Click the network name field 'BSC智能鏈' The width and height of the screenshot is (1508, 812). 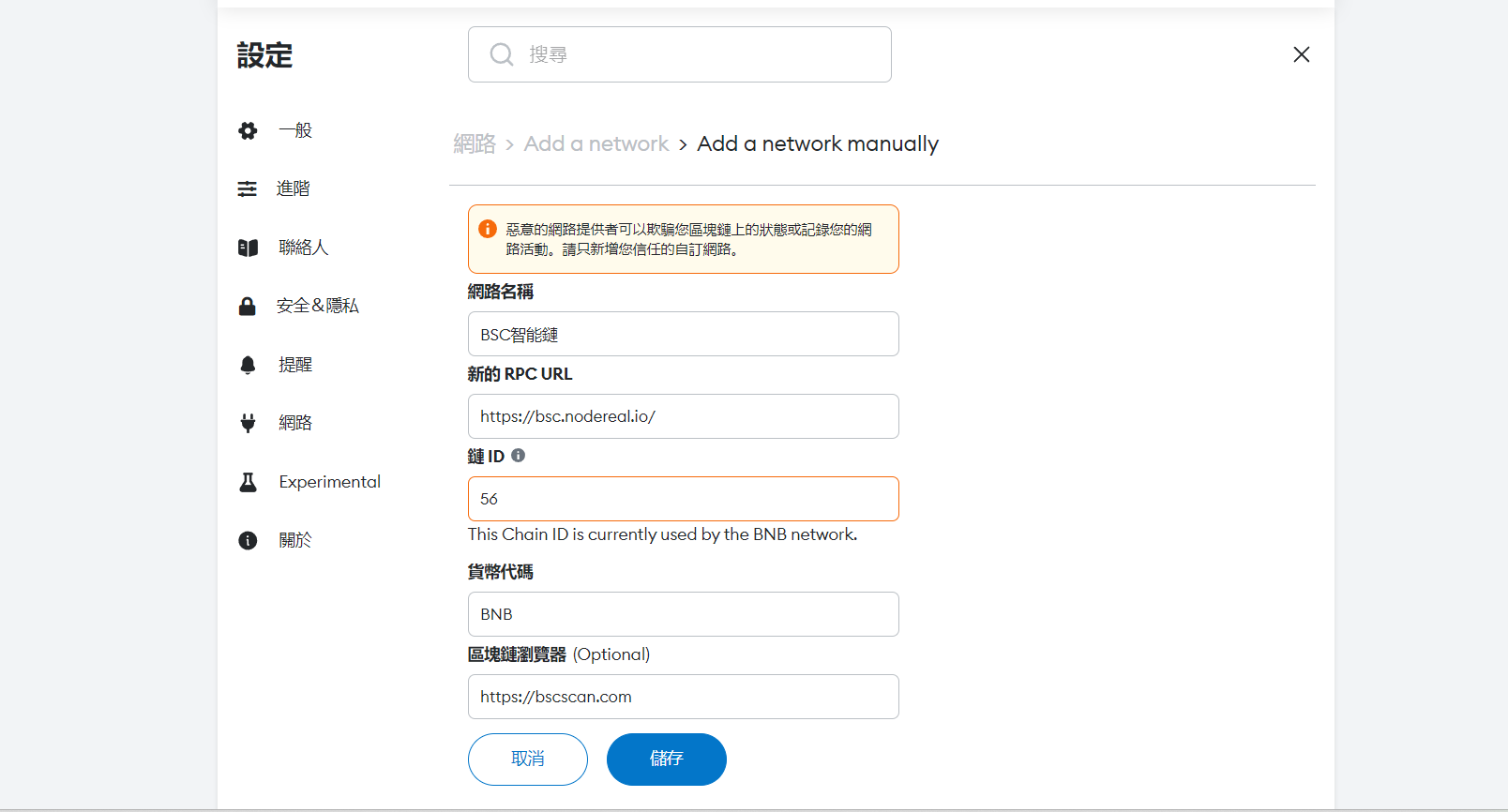coord(683,334)
